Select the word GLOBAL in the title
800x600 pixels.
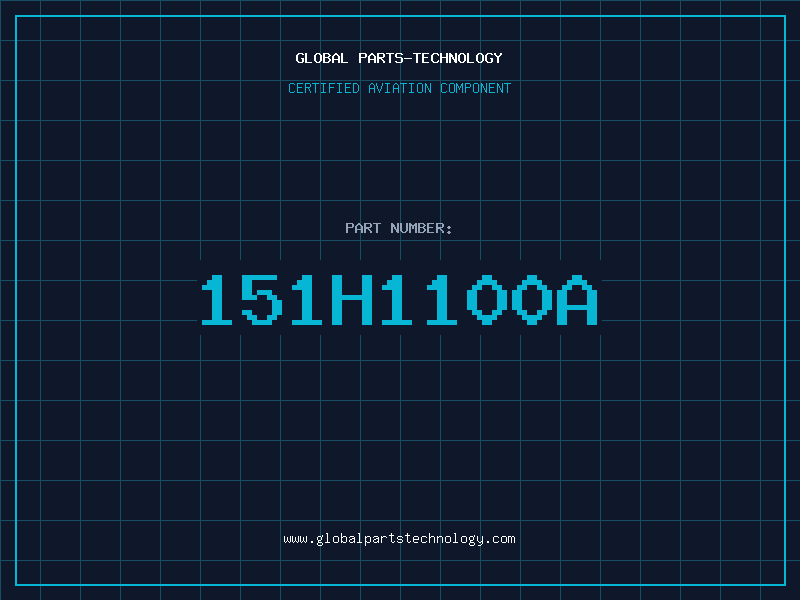321,58
